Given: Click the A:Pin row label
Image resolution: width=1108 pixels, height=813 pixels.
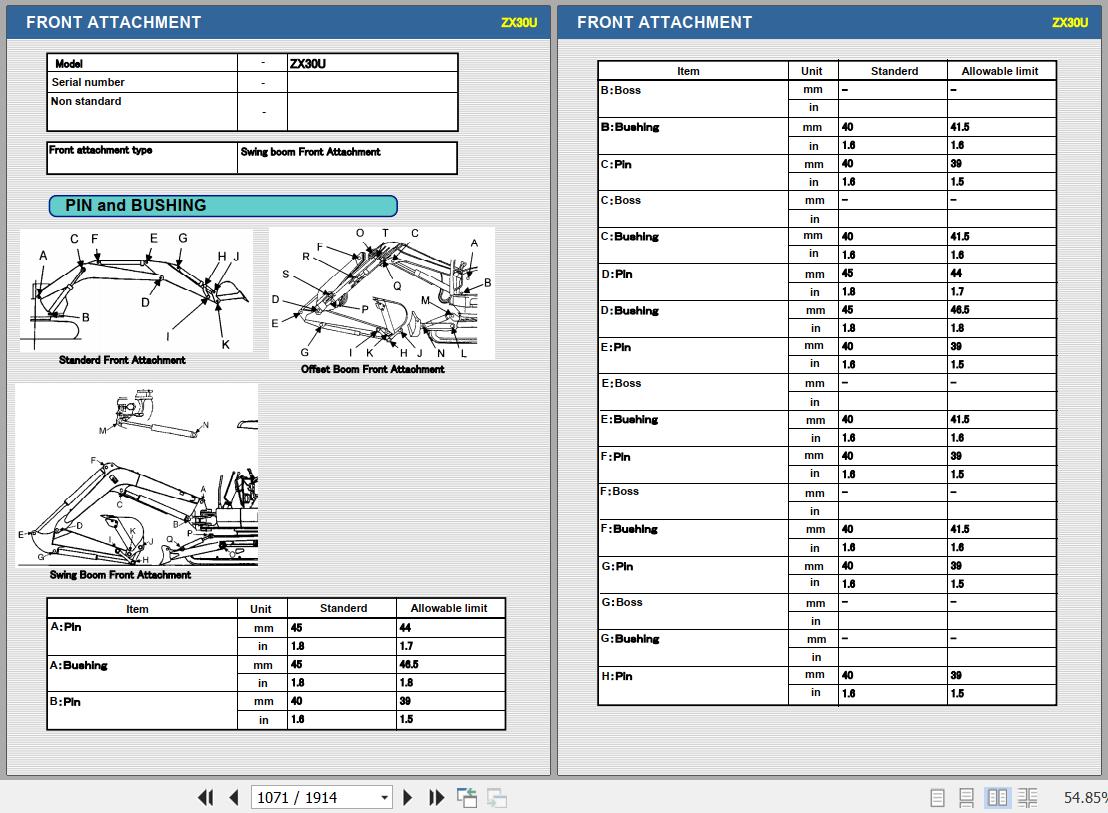Looking at the screenshot, I should (x=66, y=627).
